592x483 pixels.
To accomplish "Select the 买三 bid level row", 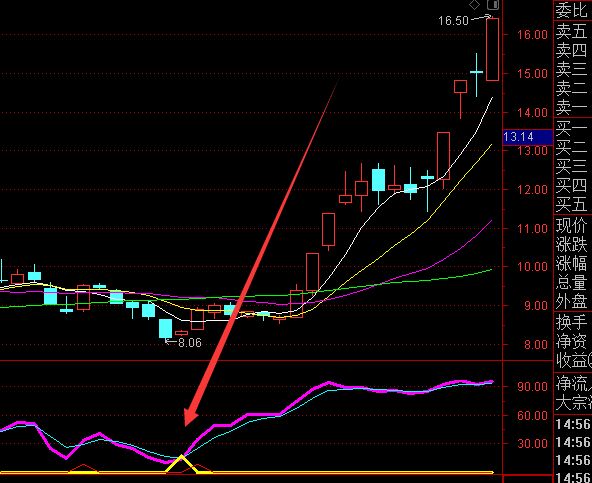I will coord(573,167).
